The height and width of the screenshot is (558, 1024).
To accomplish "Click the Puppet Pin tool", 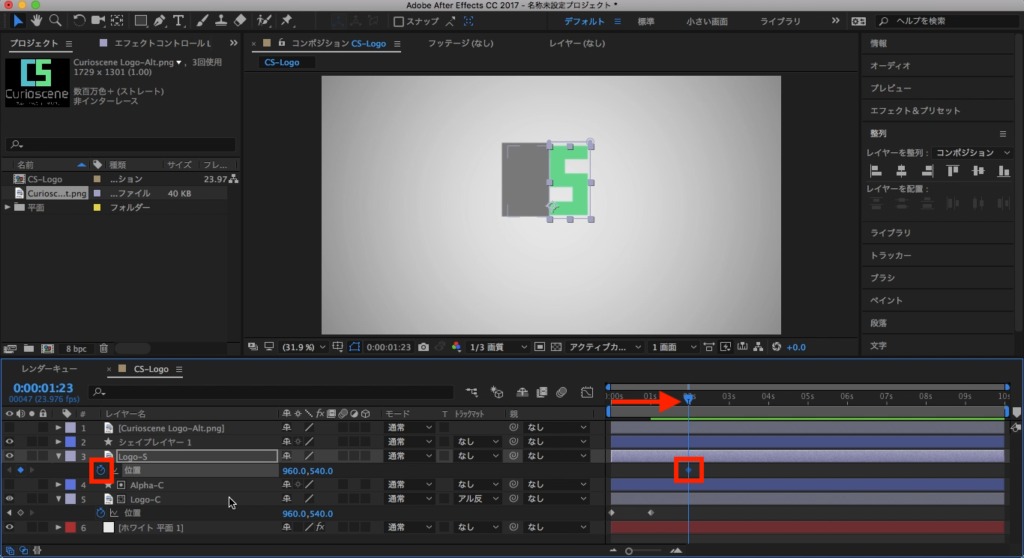I will click(x=288, y=20).
